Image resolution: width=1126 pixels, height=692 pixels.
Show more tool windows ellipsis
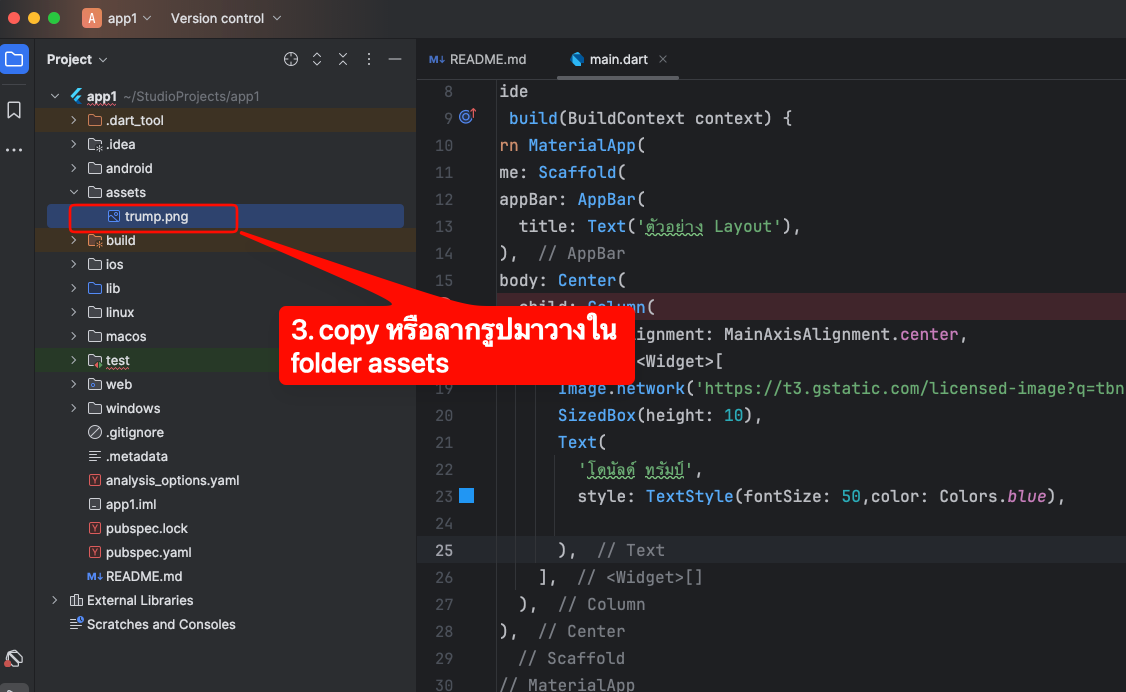tap(14, 150)
